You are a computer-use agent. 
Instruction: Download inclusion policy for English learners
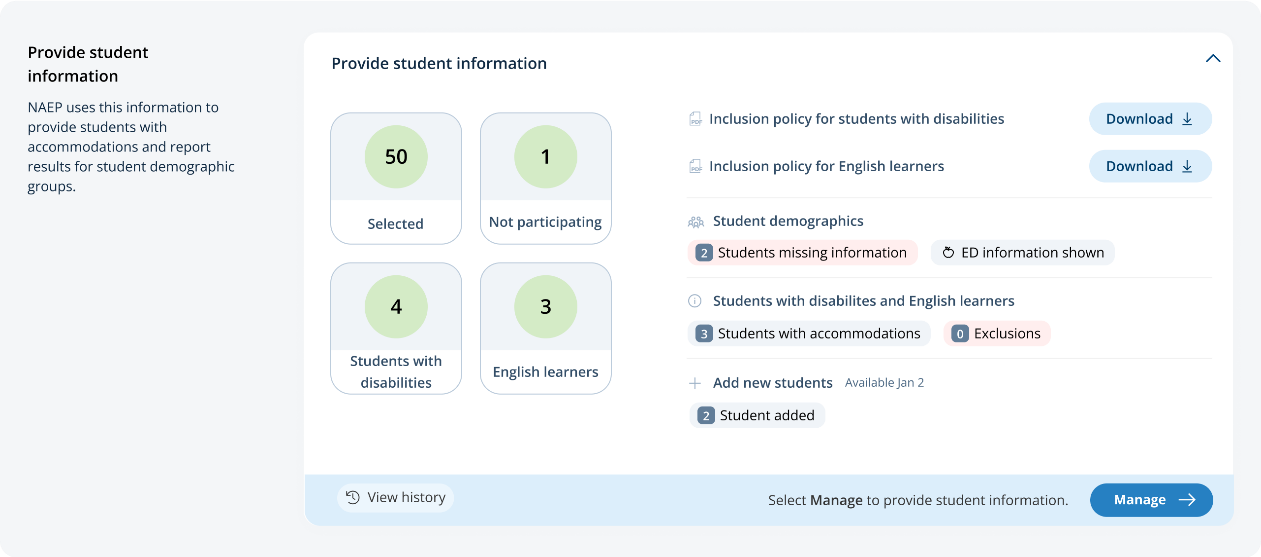[x=1150, y=166]
